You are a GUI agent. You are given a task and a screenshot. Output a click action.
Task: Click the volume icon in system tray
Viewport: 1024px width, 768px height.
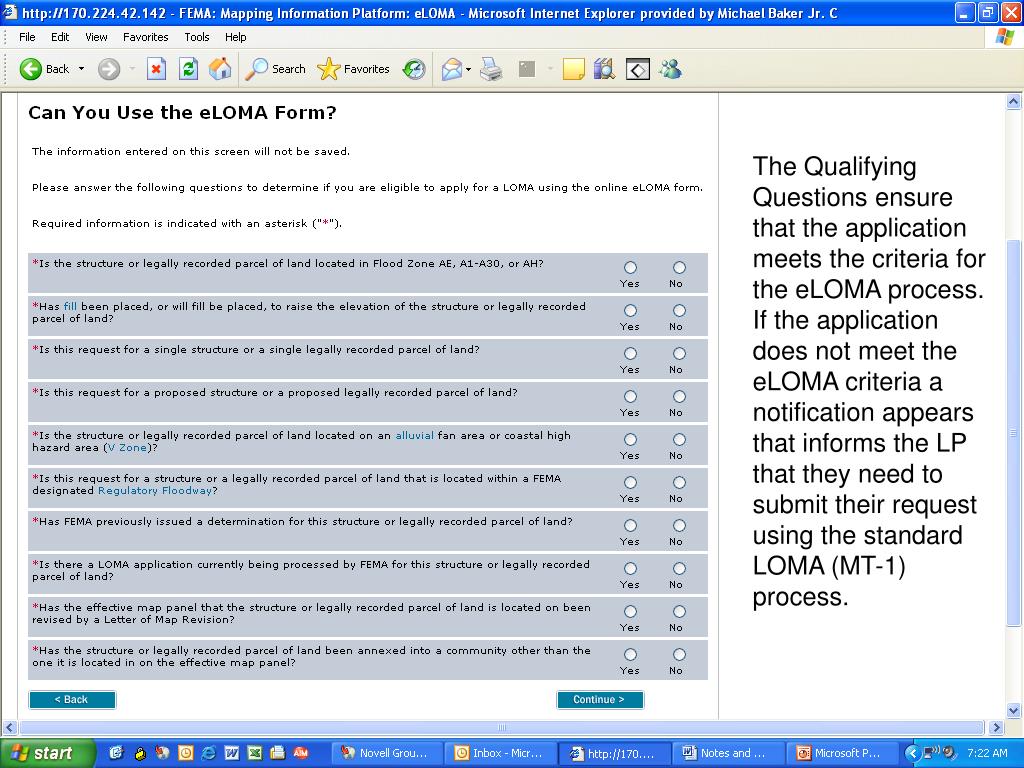(949, 752)
